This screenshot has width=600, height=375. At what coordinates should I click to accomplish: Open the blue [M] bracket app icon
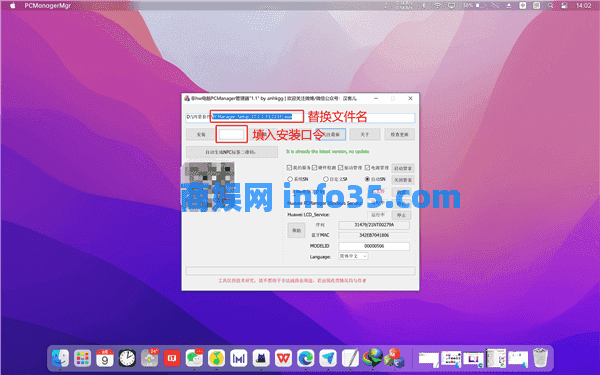(x=239, y=359)
